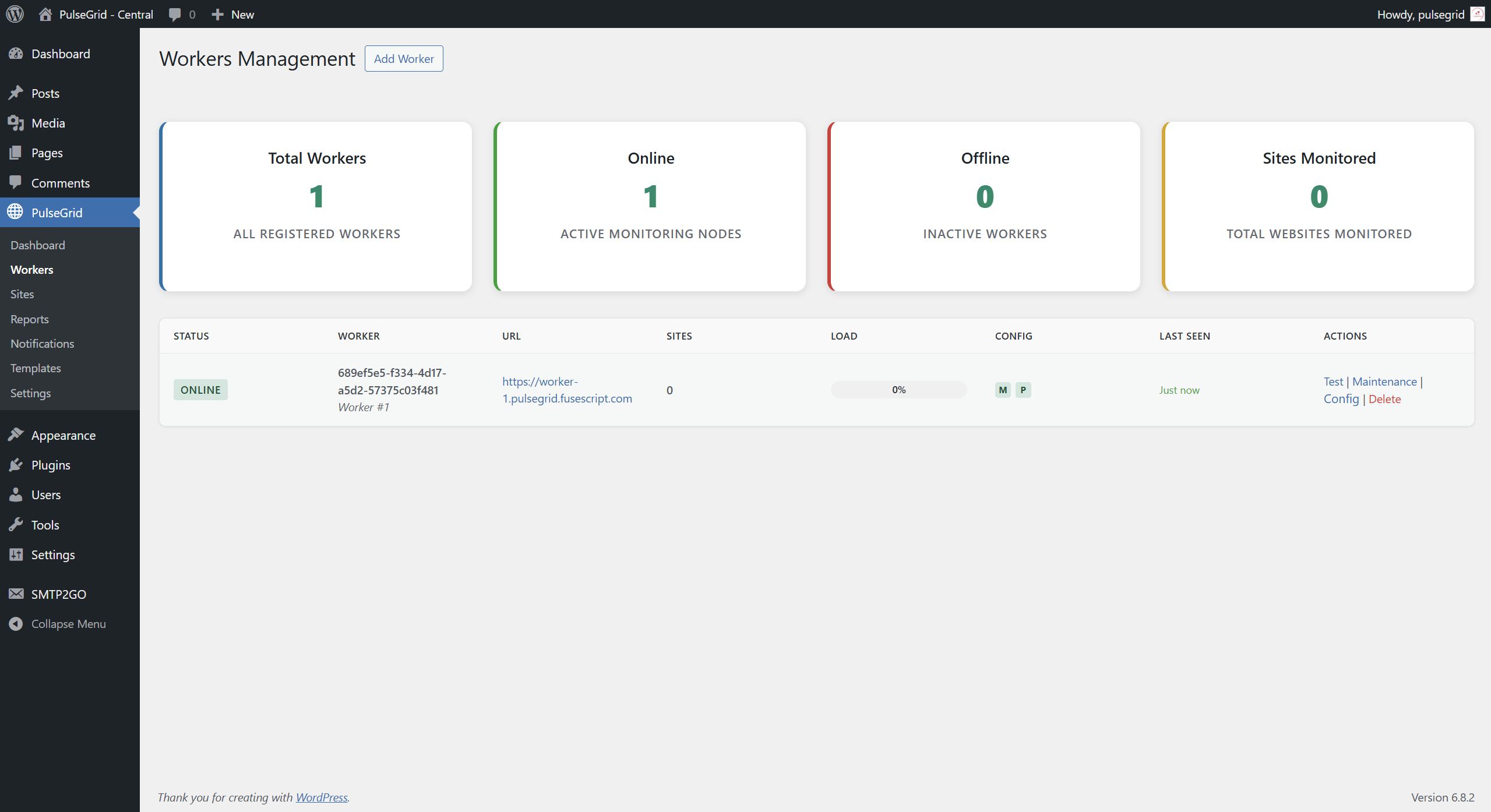Delete Worker #1 from the list
This screenshot has width=1491, height=812.
[1384, 399]
